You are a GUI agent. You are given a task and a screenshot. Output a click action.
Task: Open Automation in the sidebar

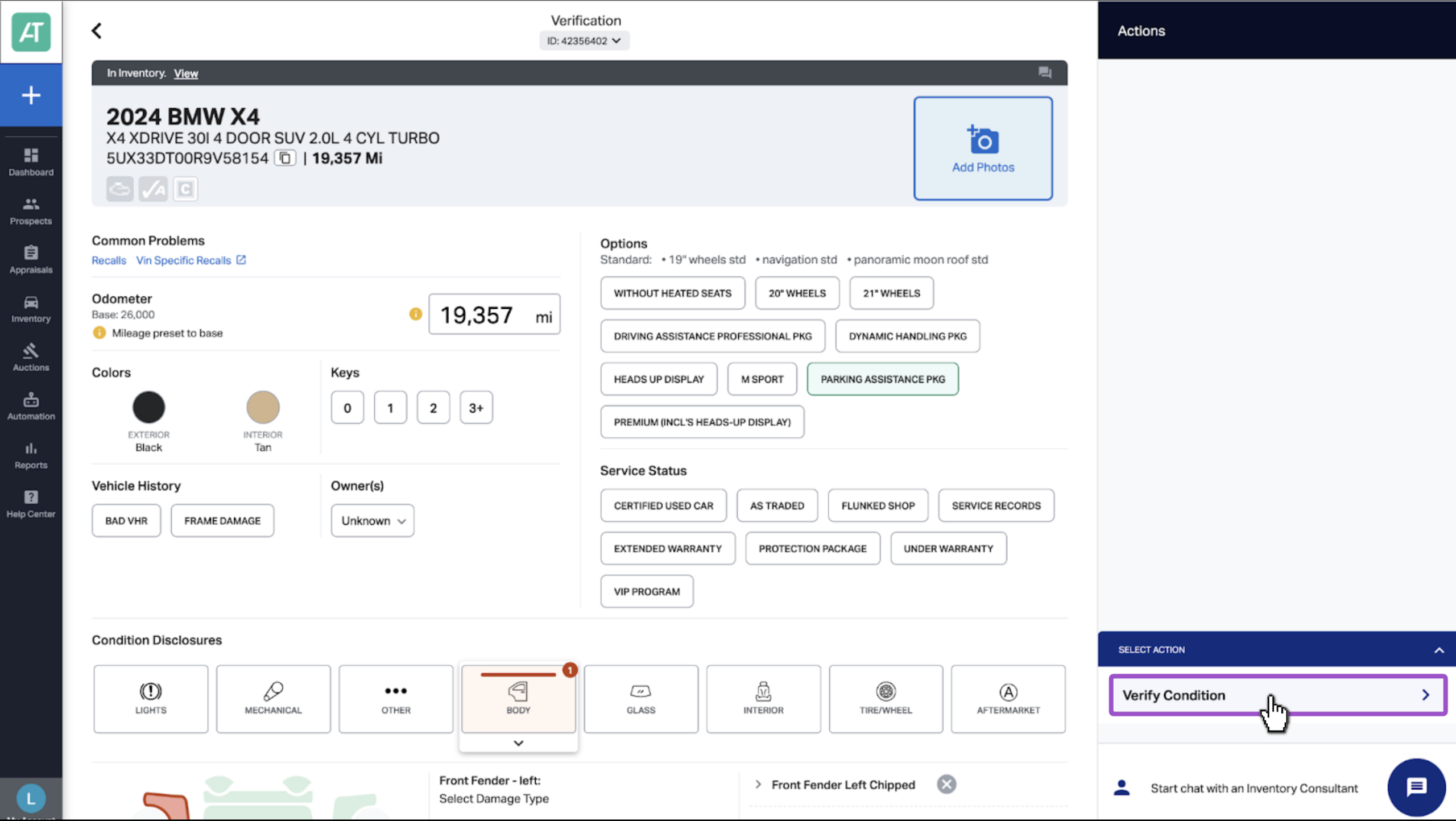31,407
